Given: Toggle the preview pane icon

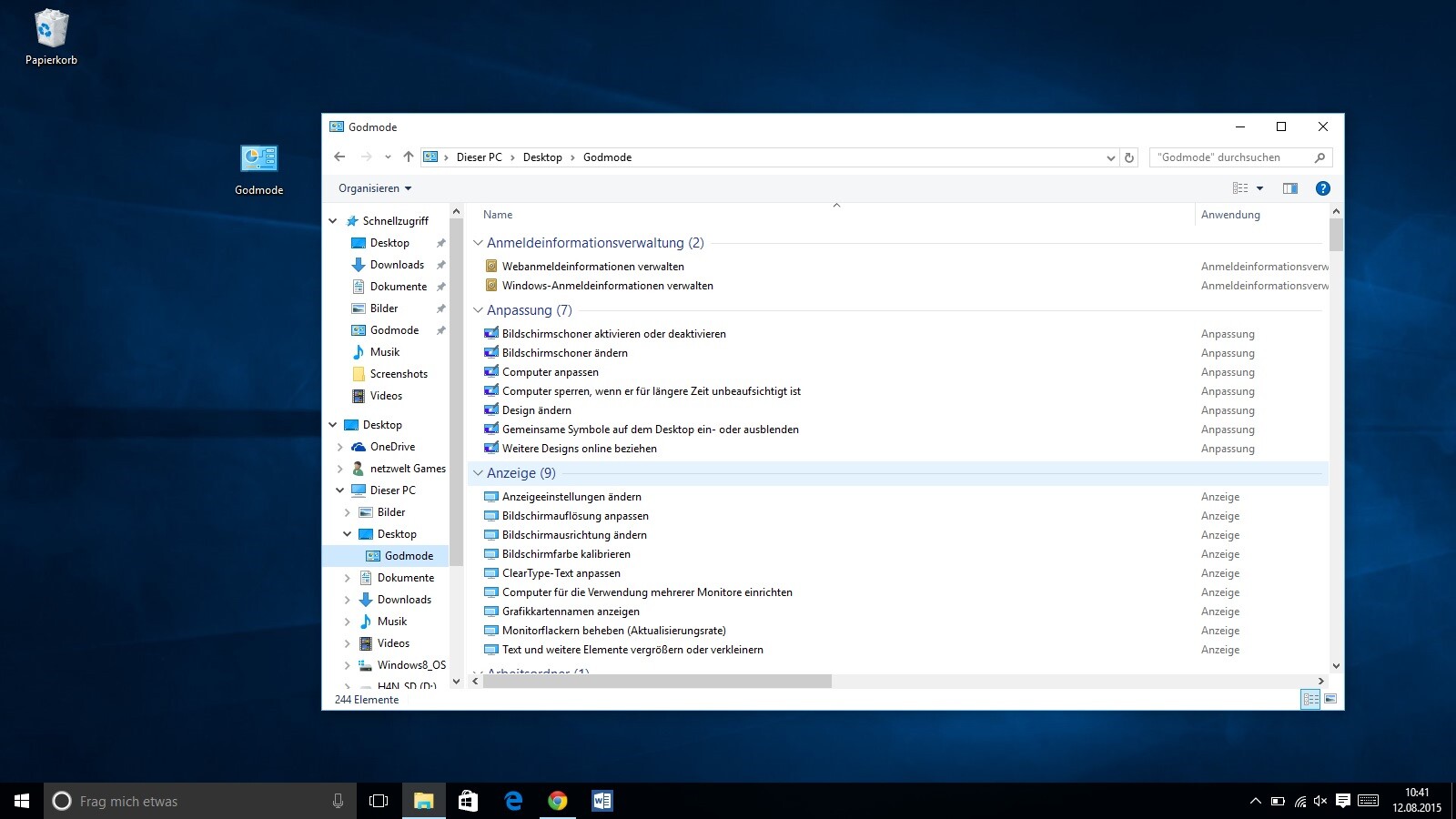Looking at the screenshot, I should [x=1289, y=188].
